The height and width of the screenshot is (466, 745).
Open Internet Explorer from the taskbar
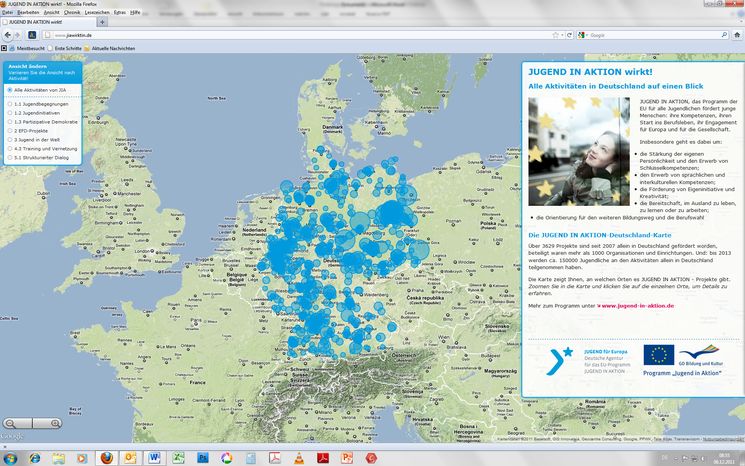pos(35,458)
